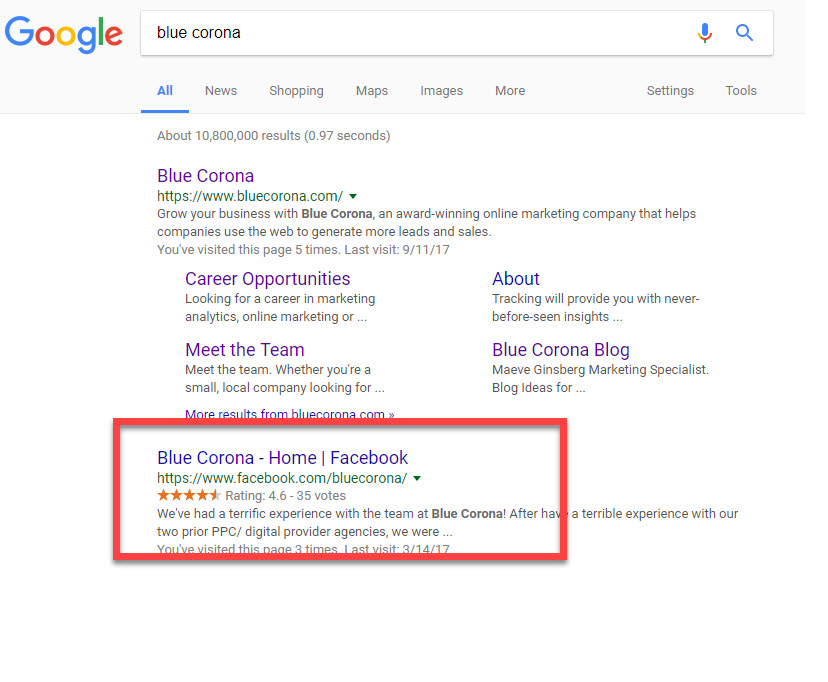Click the 'Looking for a career in marketing' snippet
The image size is (828, 682).
280,308
